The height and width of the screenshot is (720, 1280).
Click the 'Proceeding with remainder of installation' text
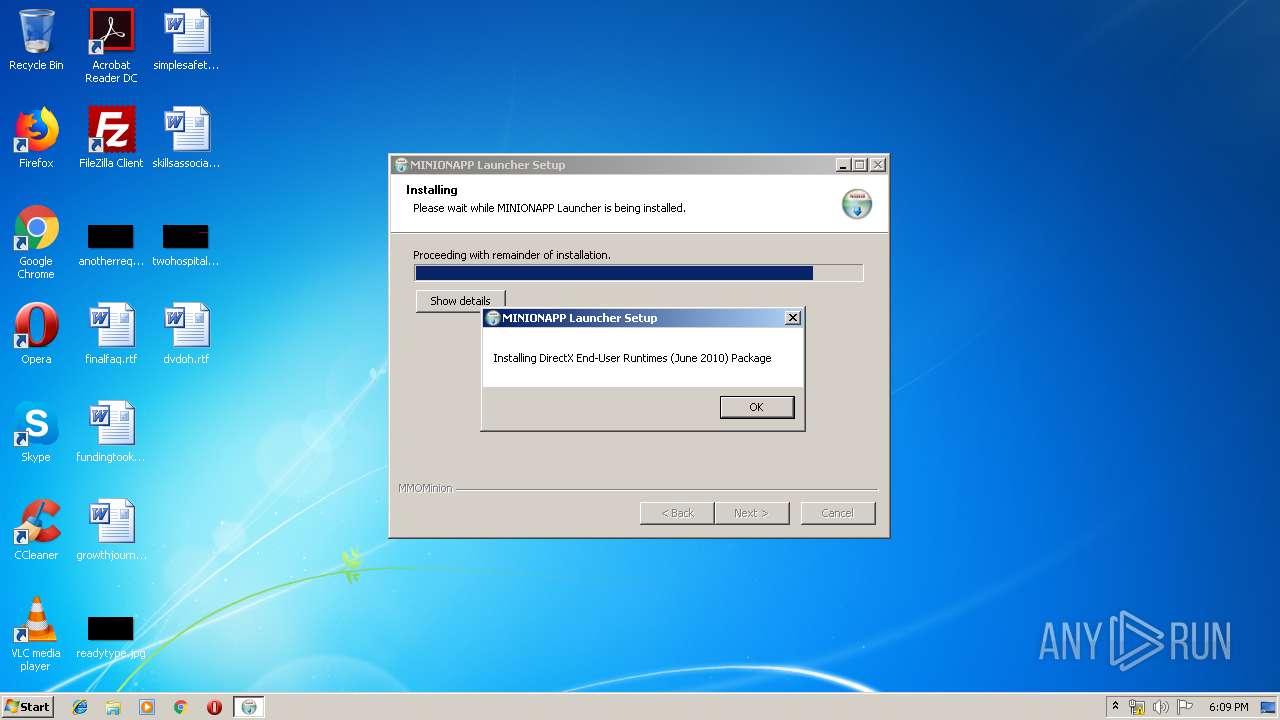[512, 255]
